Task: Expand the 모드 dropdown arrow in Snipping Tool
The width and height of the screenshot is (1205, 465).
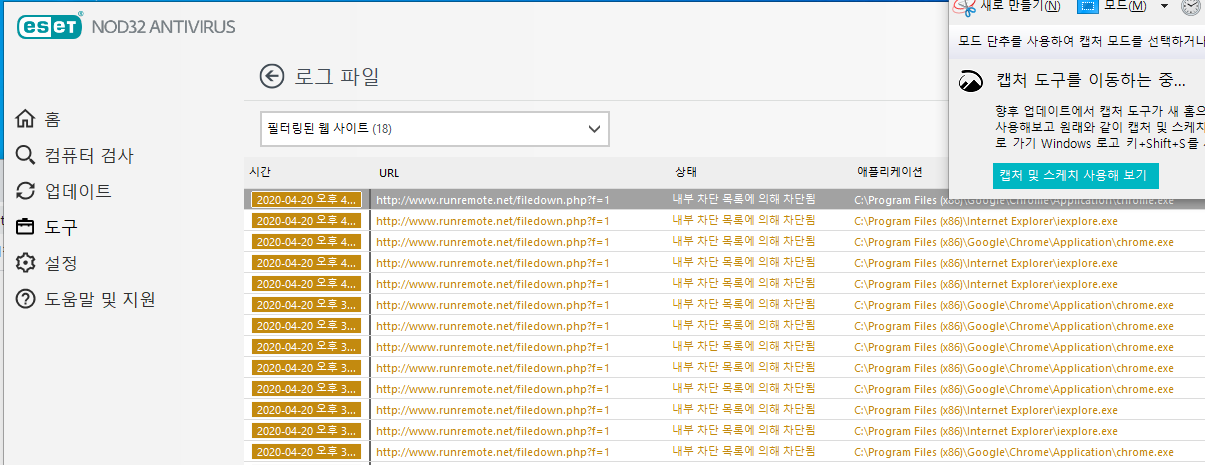Action: pos(1164,7)
